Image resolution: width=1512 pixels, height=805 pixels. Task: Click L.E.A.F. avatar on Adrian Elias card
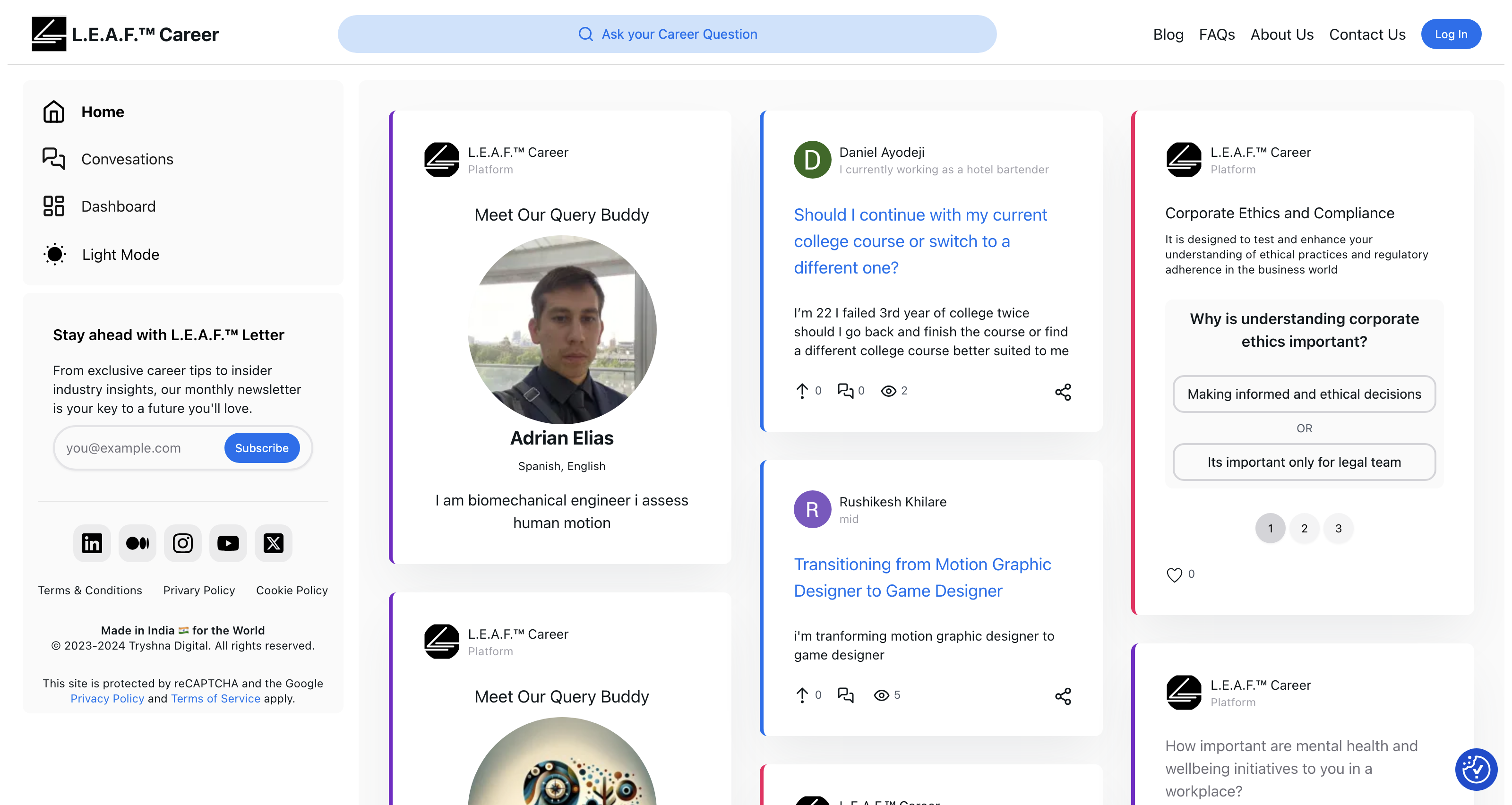click(441, 160)
